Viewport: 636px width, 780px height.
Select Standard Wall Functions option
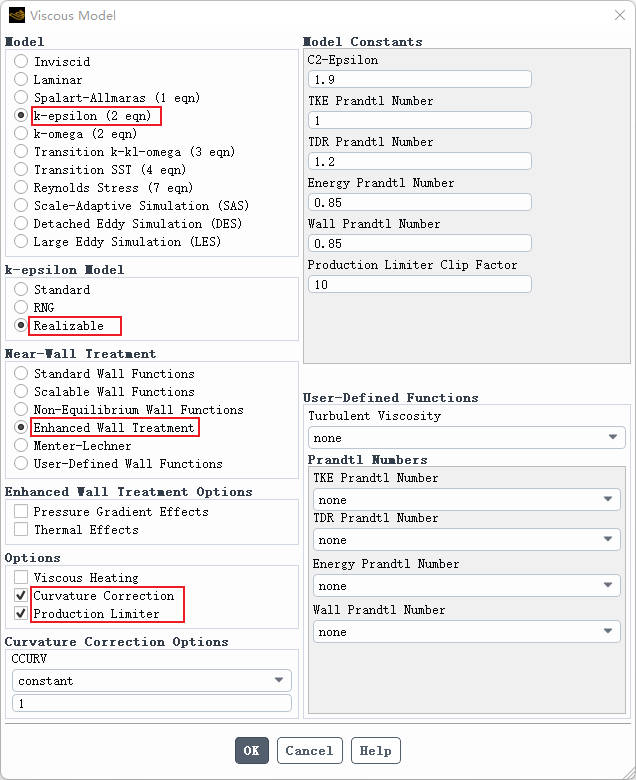click(x=21, y=374)
